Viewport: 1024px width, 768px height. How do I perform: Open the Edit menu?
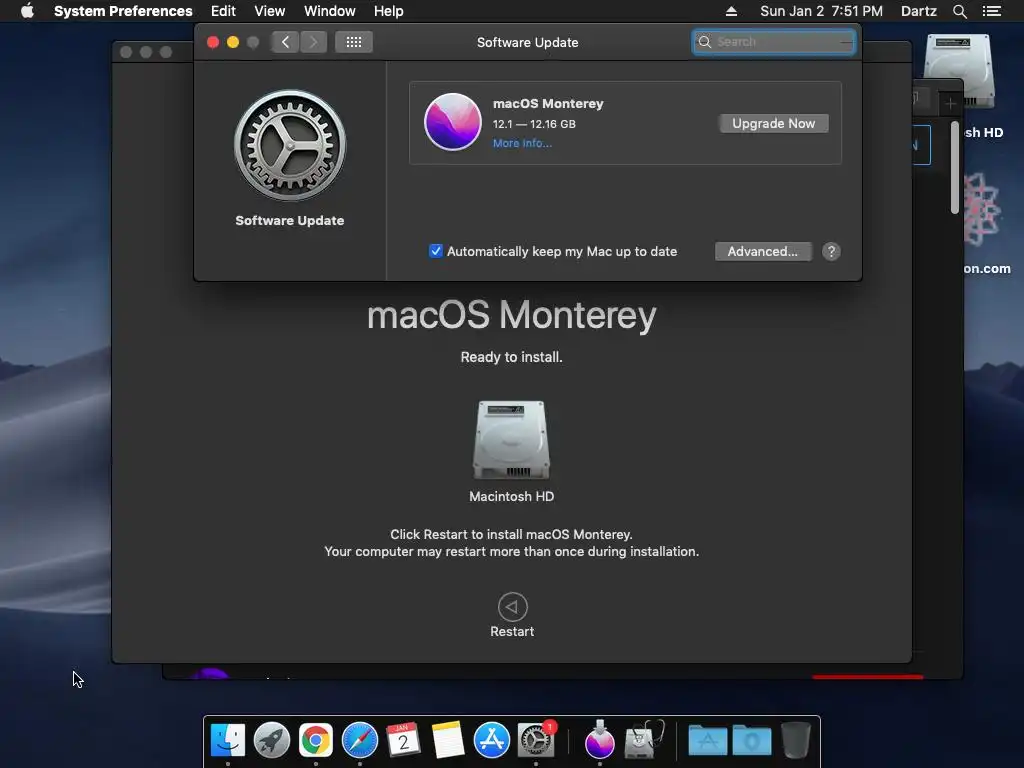pyautogui.click(x=223, y=11)
